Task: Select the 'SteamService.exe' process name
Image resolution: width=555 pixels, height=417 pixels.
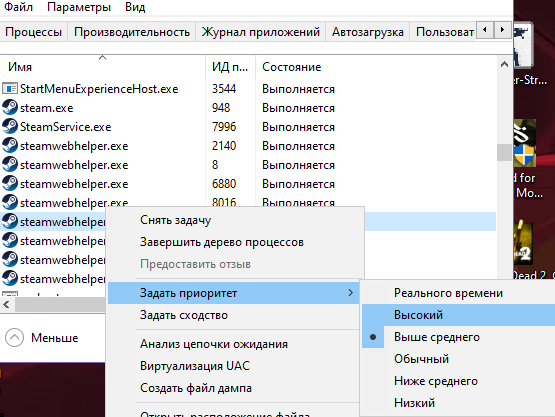Action: [65, 127]
